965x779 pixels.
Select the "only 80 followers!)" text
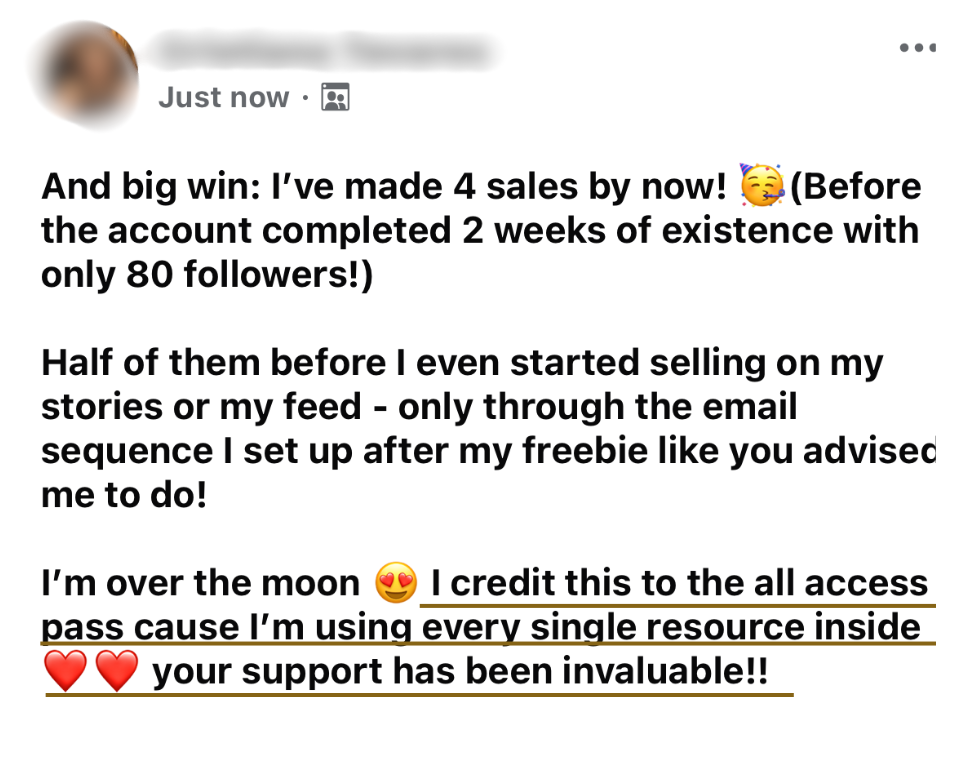(x=207, y=274)
